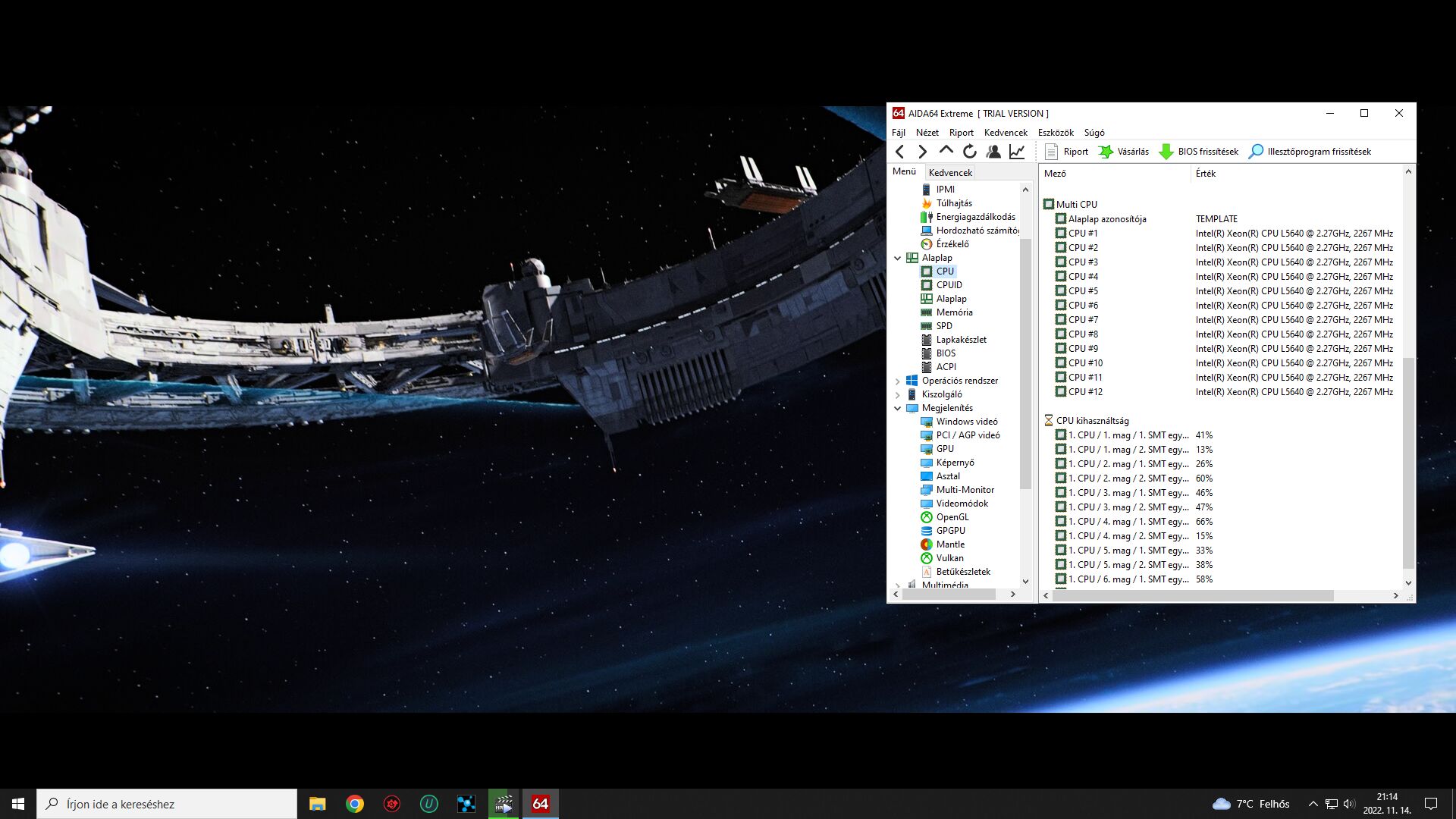Open the notification center icon

click(1431, 804)
